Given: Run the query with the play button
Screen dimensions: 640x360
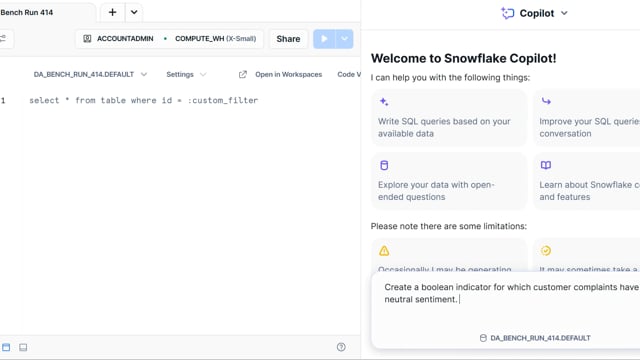Looking at the screenshot, I should [324, 39].
